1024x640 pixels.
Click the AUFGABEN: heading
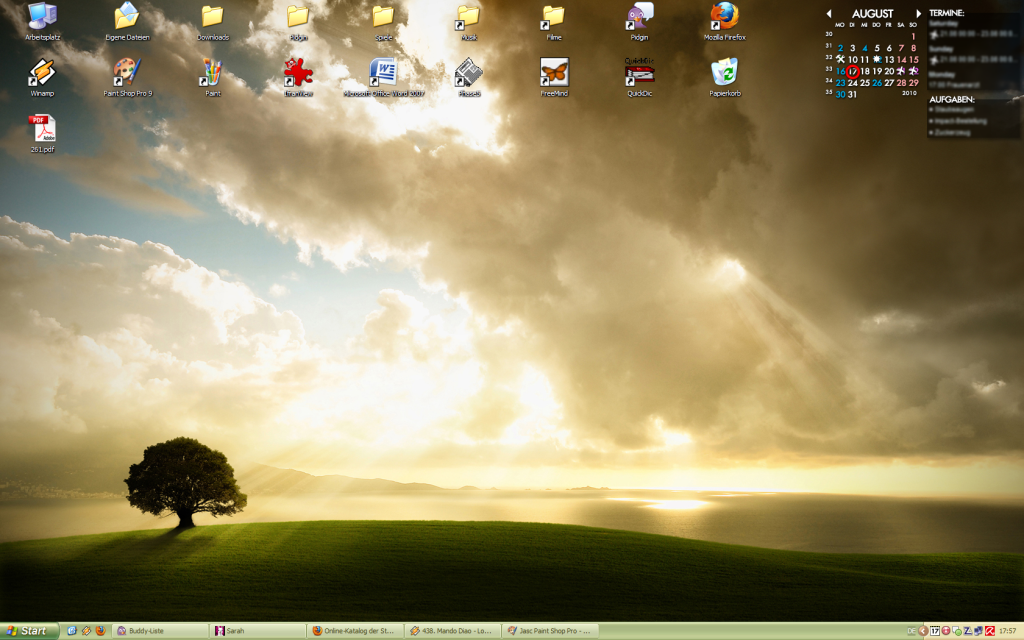(x=952, y=100)
